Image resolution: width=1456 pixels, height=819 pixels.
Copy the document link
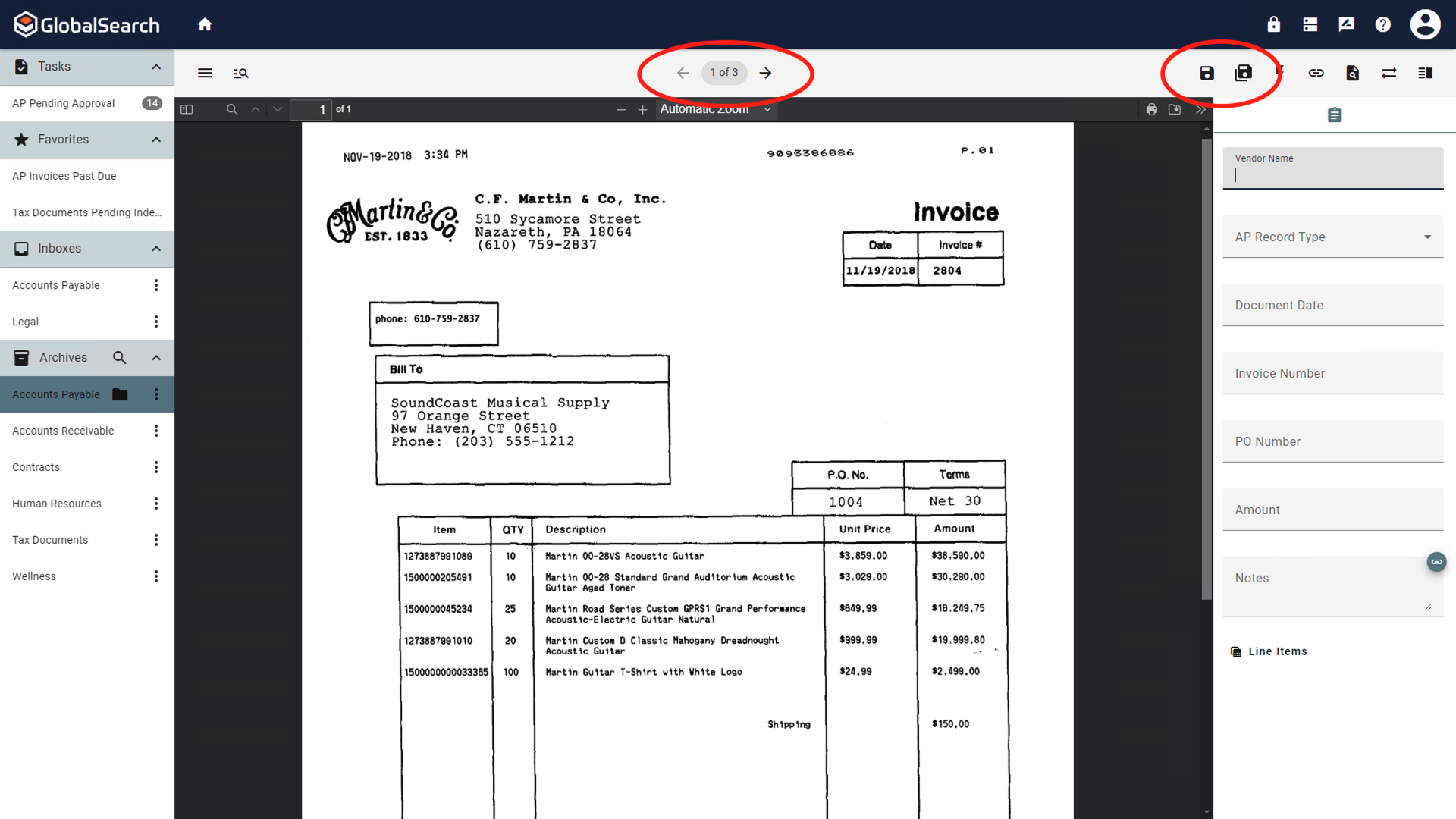click(x=1316, y=73)
